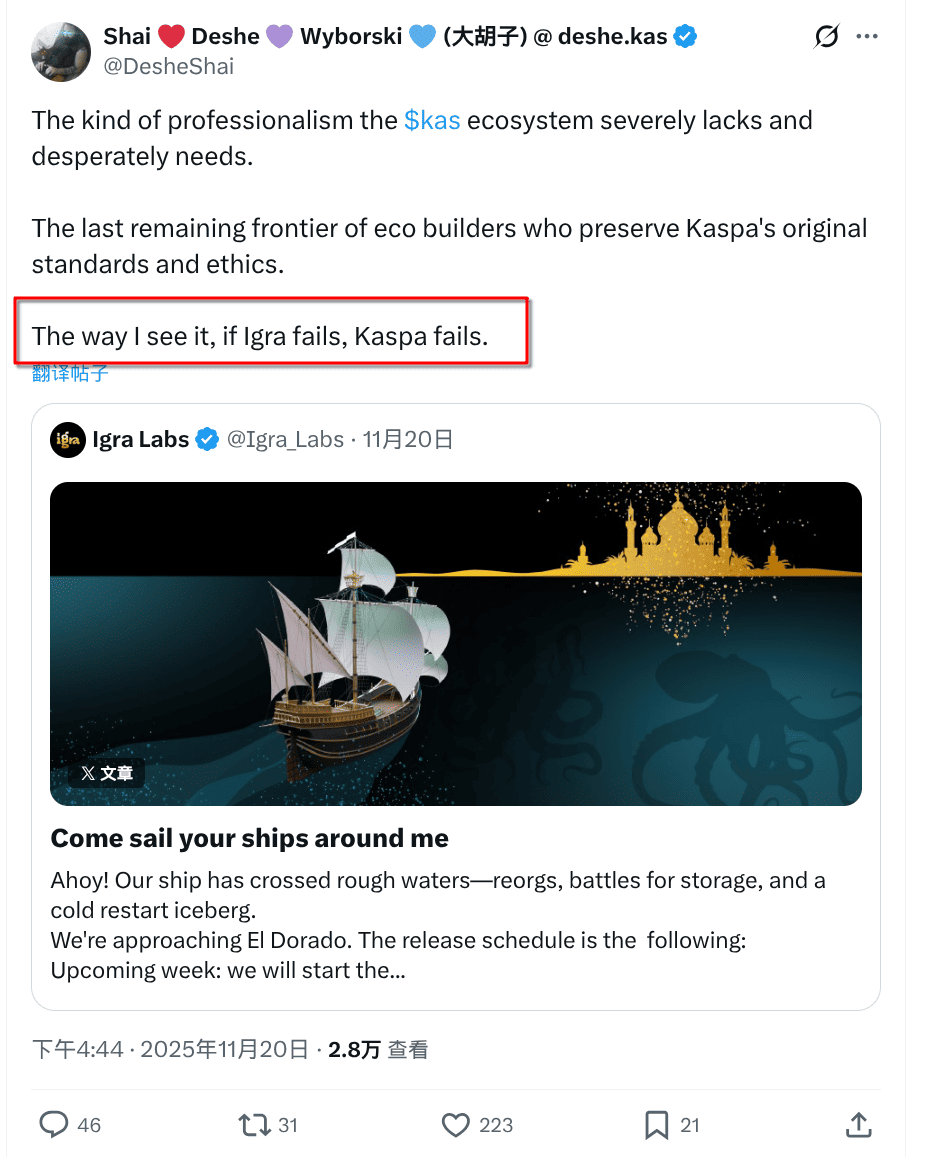926x1157 pixels.
Task: Open the ship article cover image
Action: point(455,643)
